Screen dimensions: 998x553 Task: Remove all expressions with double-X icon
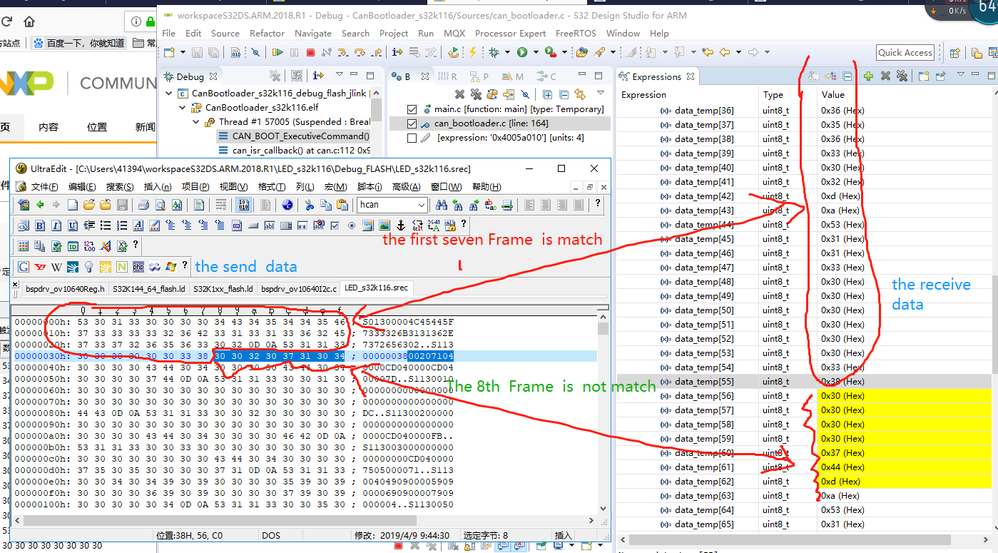pos(902,76)
